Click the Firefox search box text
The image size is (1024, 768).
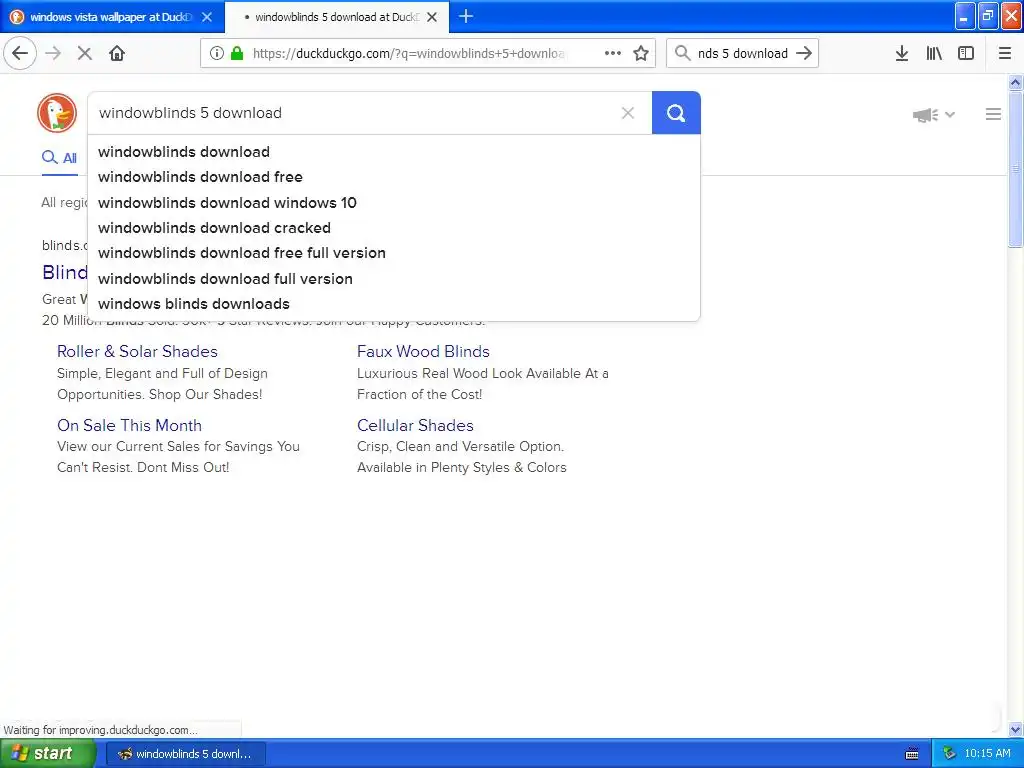[743, 54]
